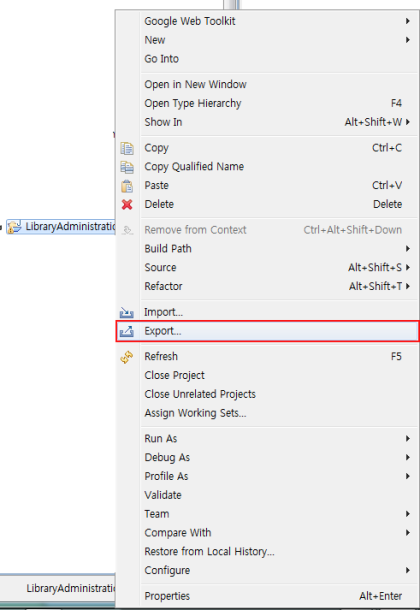Select the LibraryAdministration project tree item
Image resolution: width=420 pixels, height=610 pixels.
coord(61,226)
